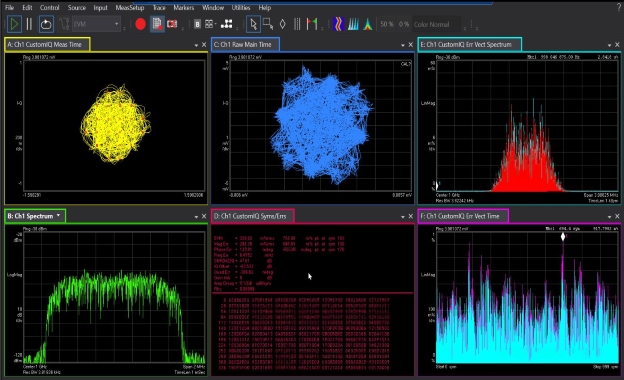Select the D: Ch1 CustomIQ Syms/Errs tab
The width and height of the screenshot is (624, 380).
(253, 216)
